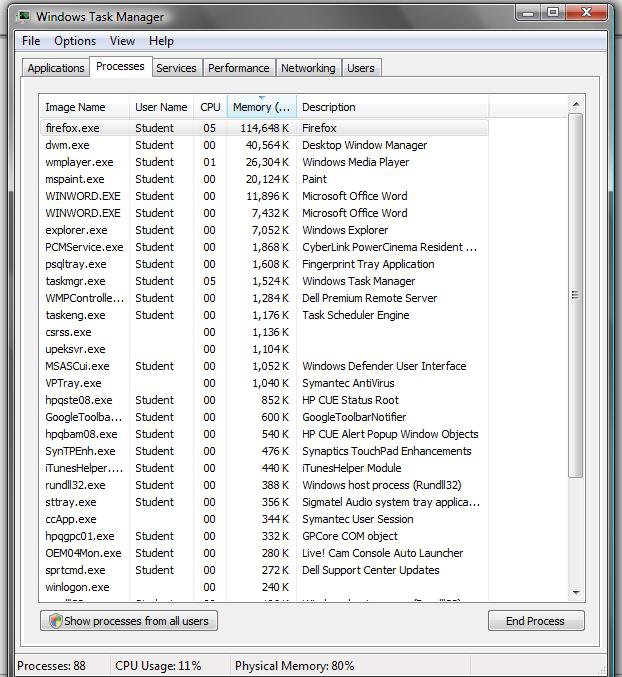The image size is (622, 677).
Task: Select the sttray.exe process
Action: click(264, 502)
